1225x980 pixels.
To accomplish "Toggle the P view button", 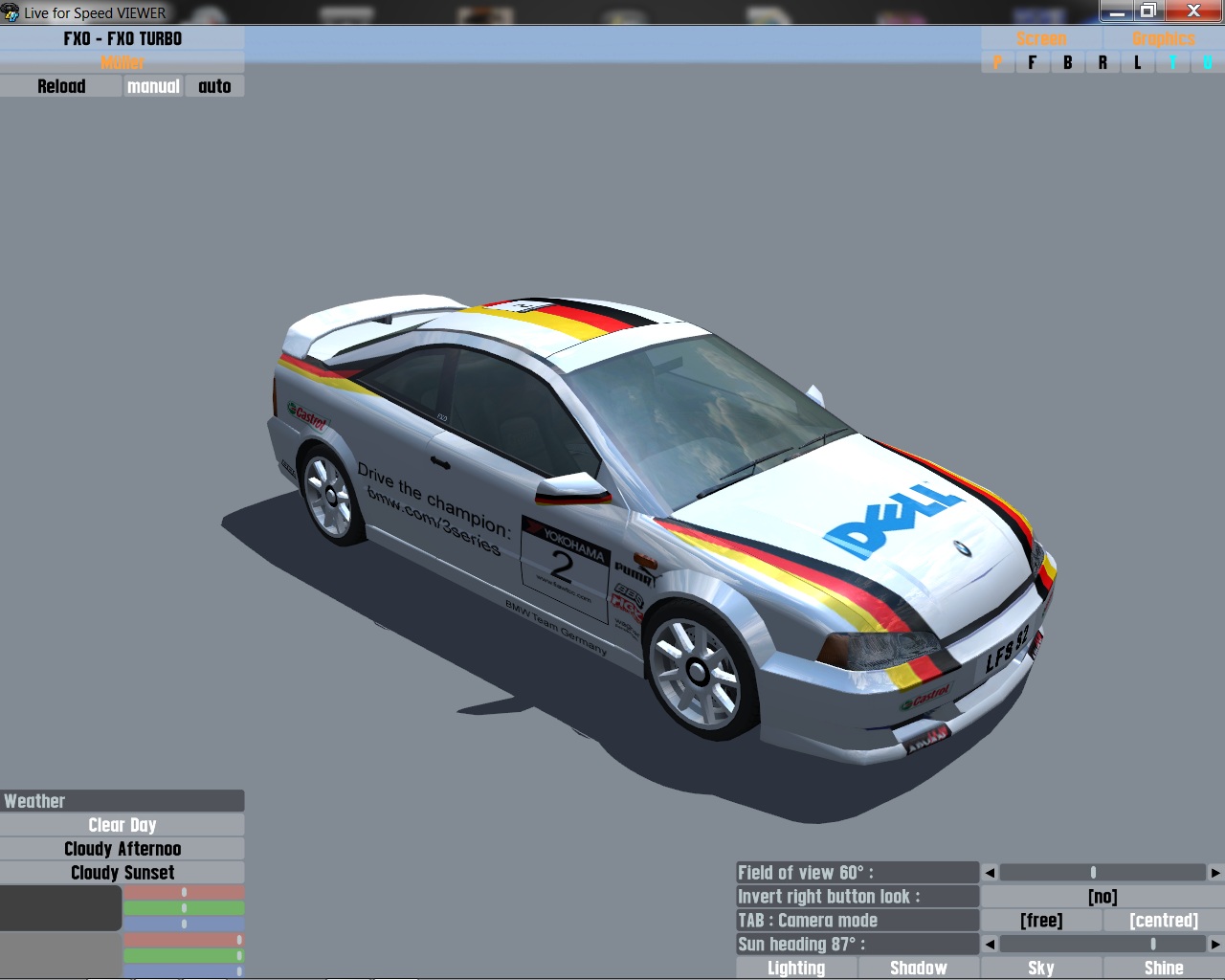I will (997, 63).
